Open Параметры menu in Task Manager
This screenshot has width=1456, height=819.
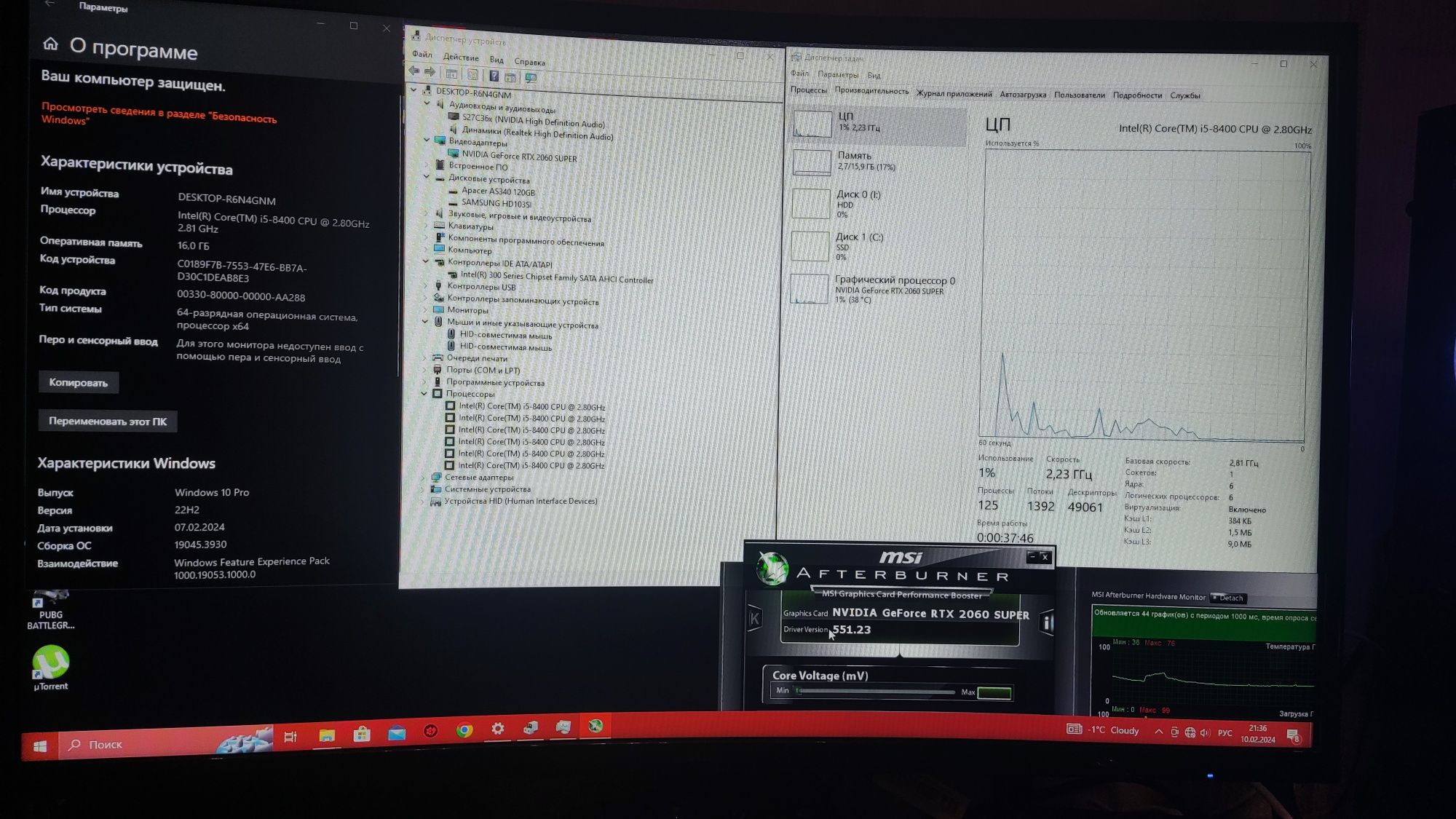coord(838,74)
